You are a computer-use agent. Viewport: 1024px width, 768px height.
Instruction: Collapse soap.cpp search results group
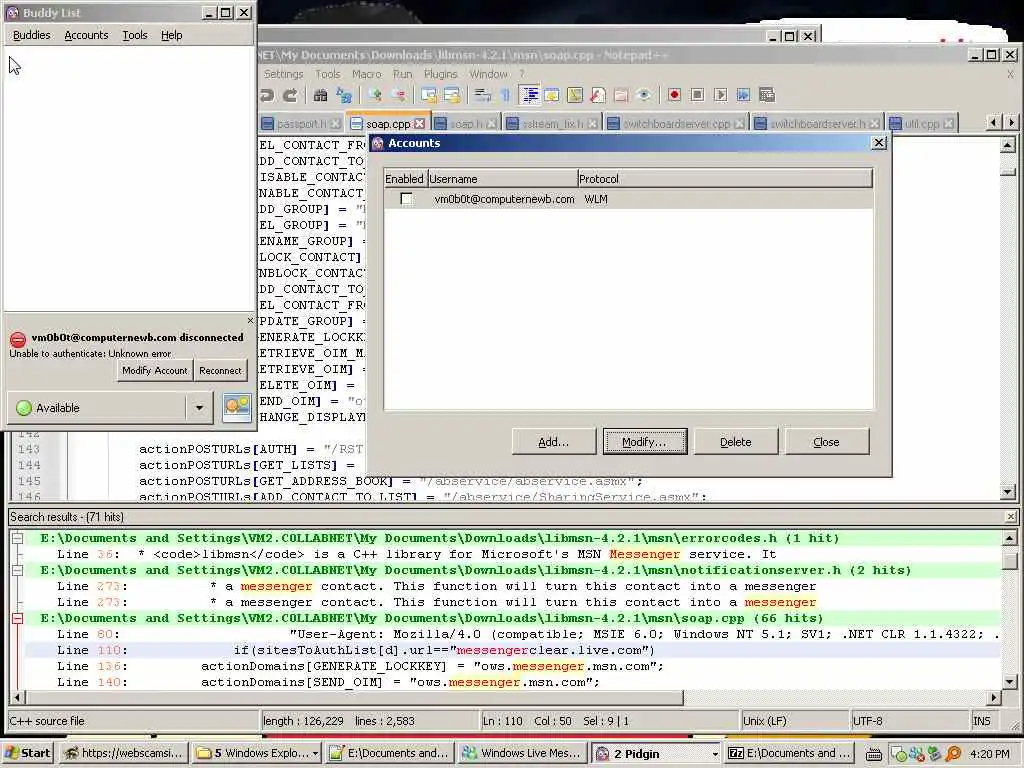pos(18,618)
